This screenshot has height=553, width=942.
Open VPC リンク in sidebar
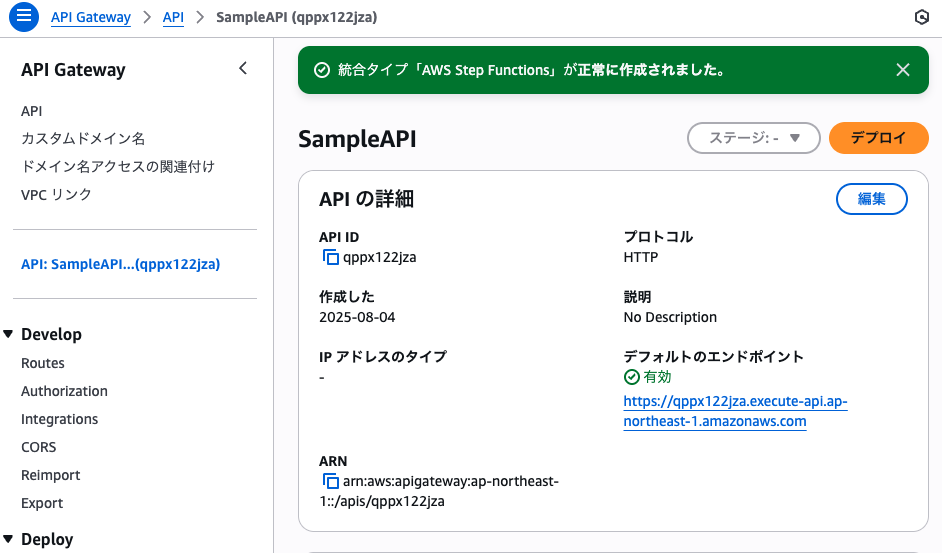coord(56,195)
